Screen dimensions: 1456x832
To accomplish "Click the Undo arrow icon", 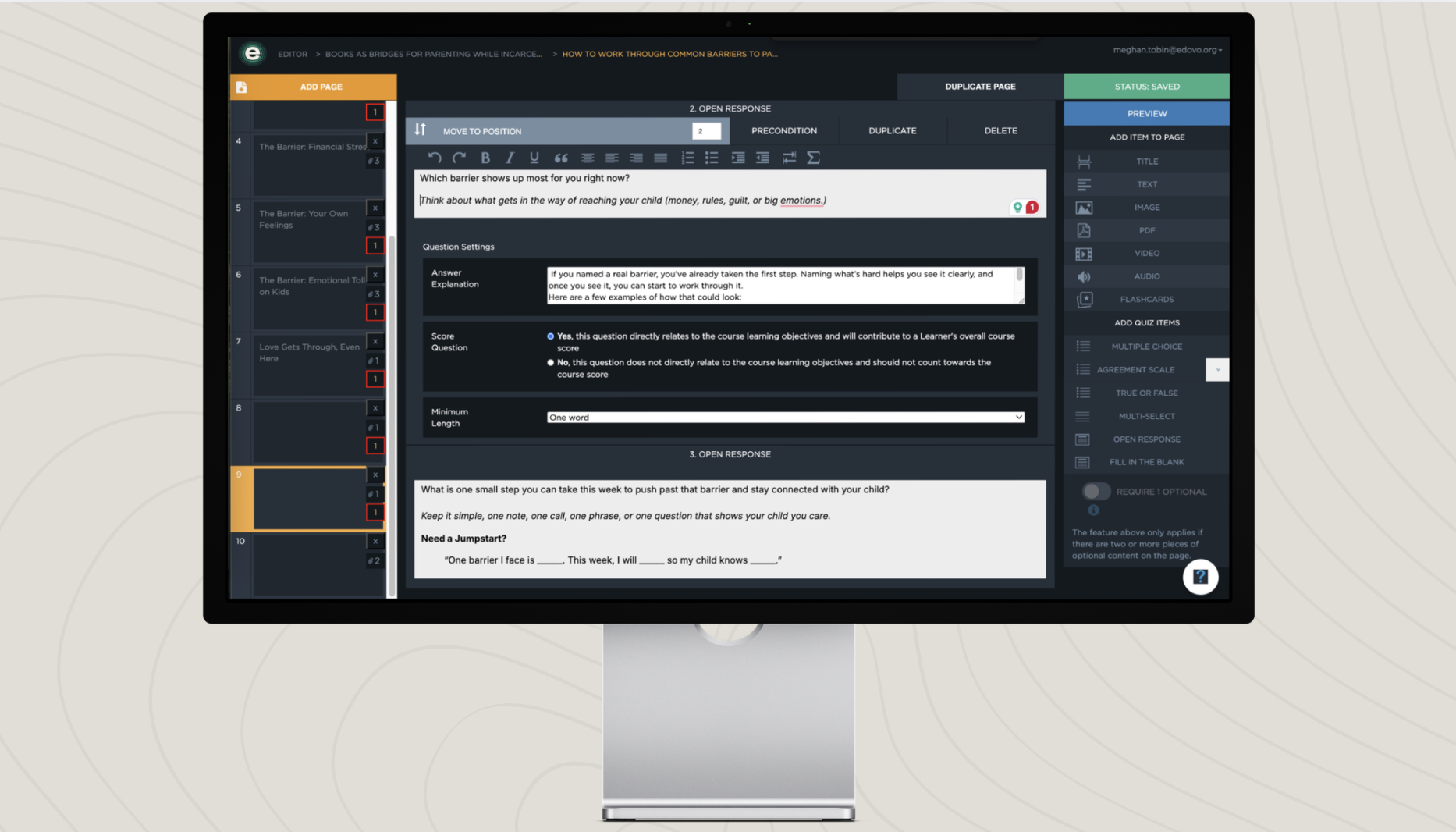I will click(435, 158).
